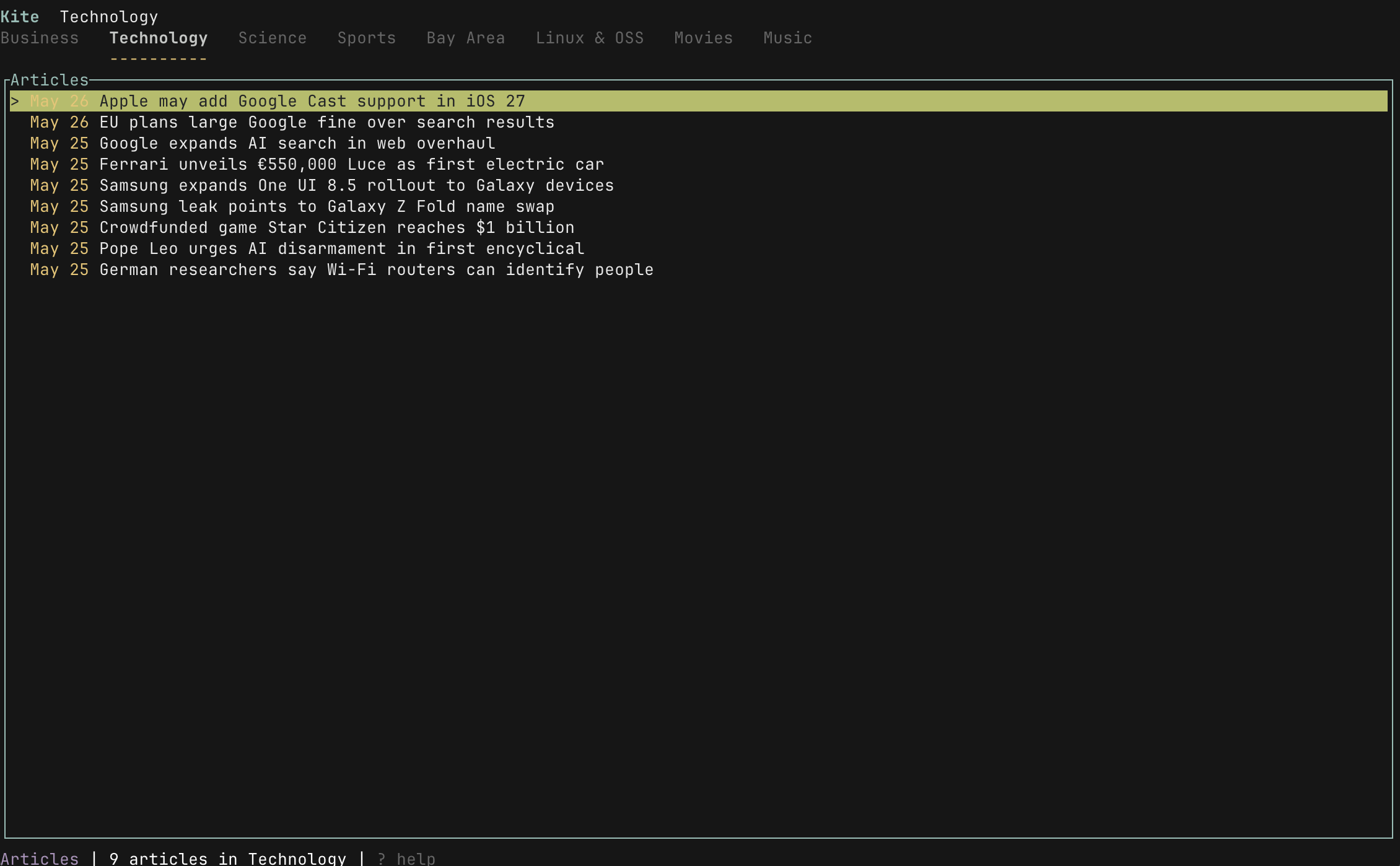Go to the Sports tab
The width and height of the screenshot is (1400, 866).
coord(367,38)
